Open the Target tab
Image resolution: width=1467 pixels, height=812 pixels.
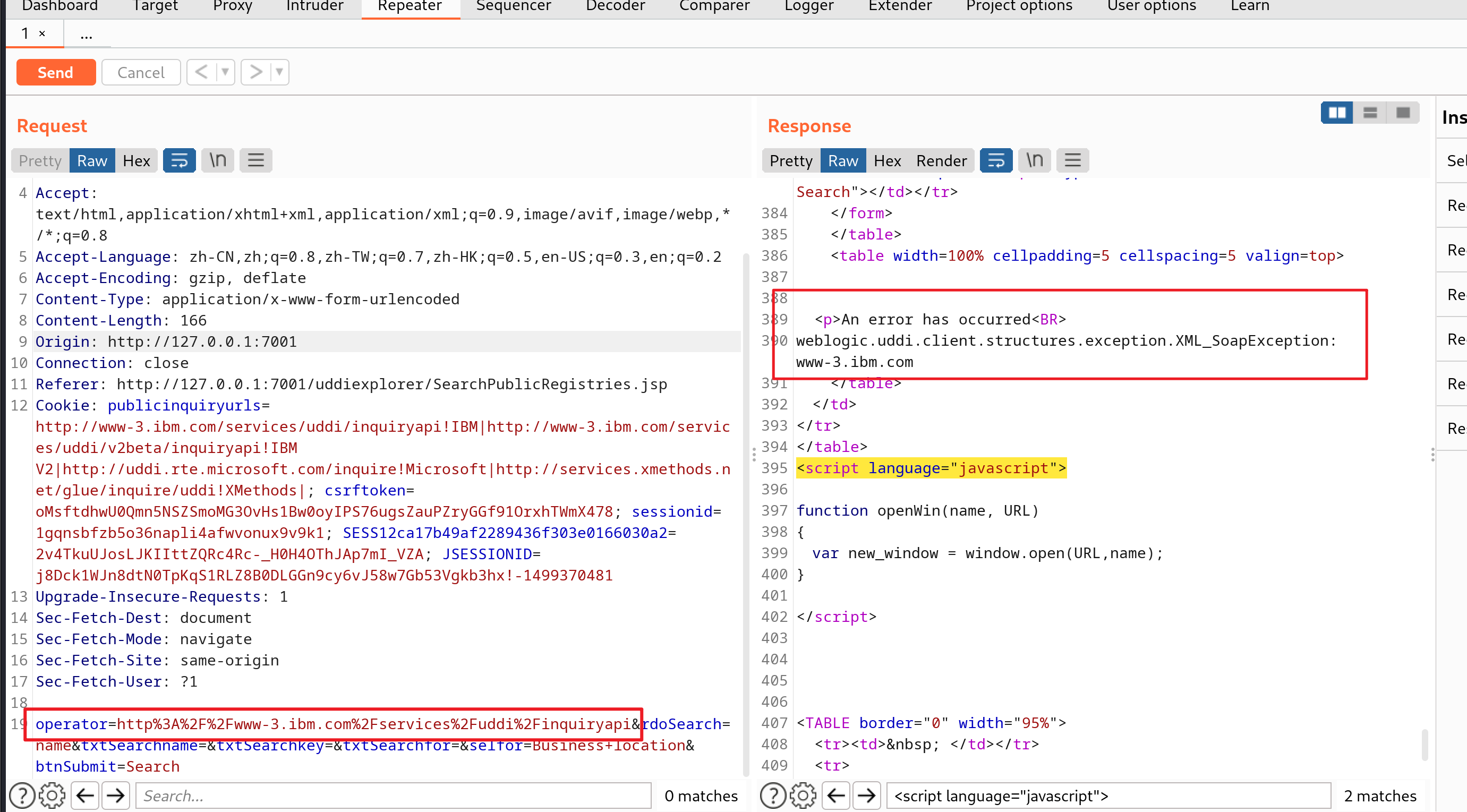[x=155, y=6]
